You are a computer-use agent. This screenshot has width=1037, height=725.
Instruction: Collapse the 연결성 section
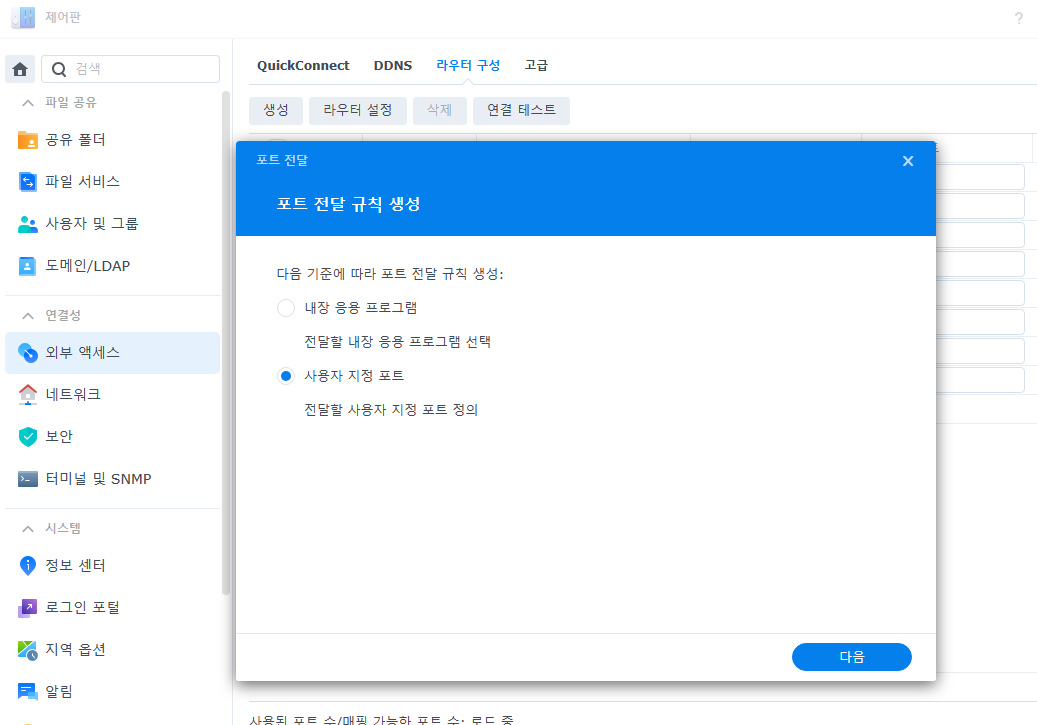(28, 316)
